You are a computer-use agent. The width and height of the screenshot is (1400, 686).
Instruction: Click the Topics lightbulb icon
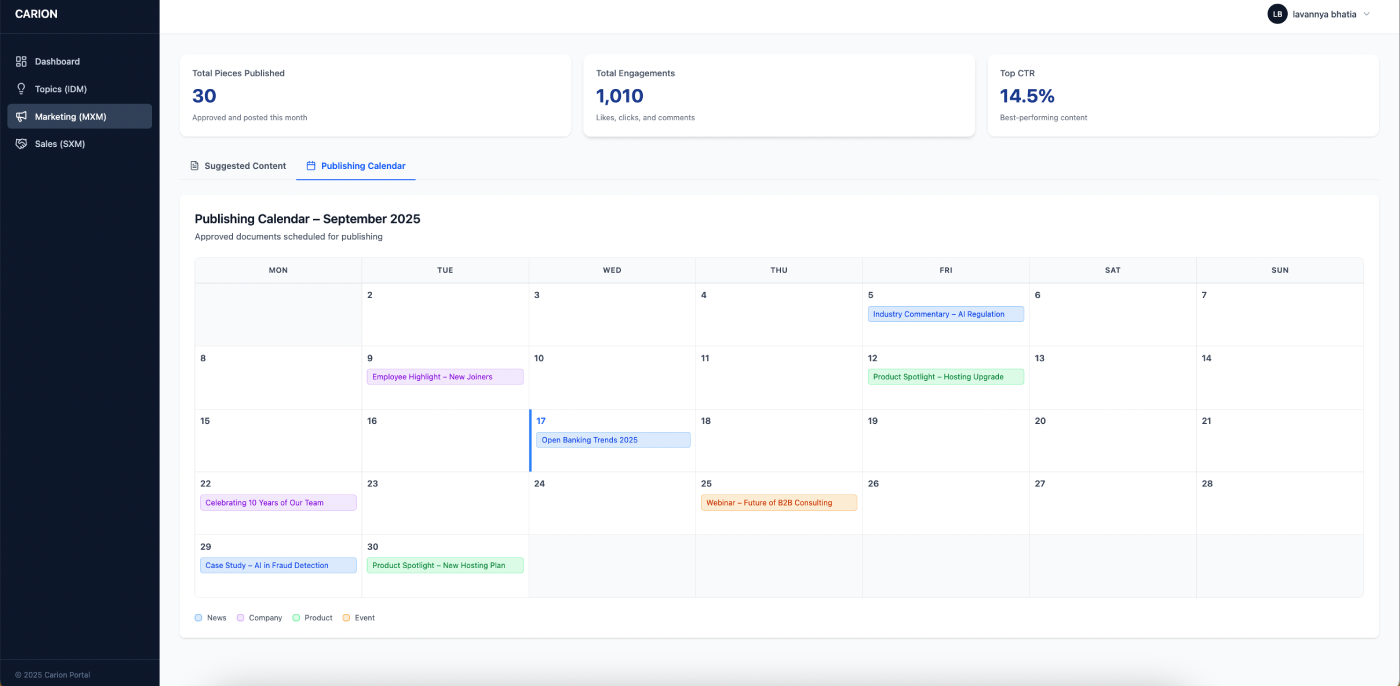(21, 89)
